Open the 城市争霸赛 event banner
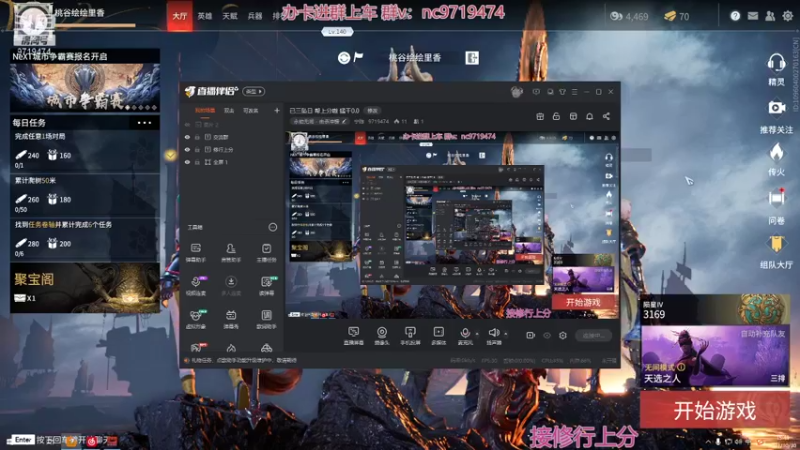 click(x=85, y=87)
